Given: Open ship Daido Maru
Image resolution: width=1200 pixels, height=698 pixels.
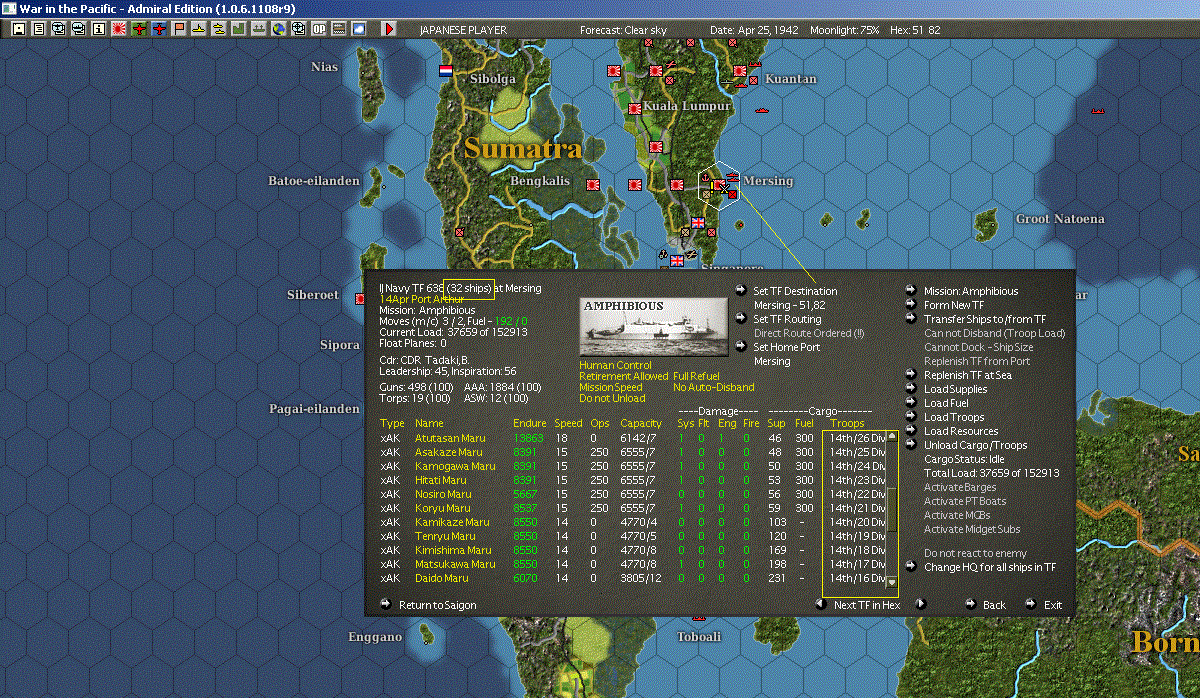Looking at the screenshot, I should [x=441, y=578].
